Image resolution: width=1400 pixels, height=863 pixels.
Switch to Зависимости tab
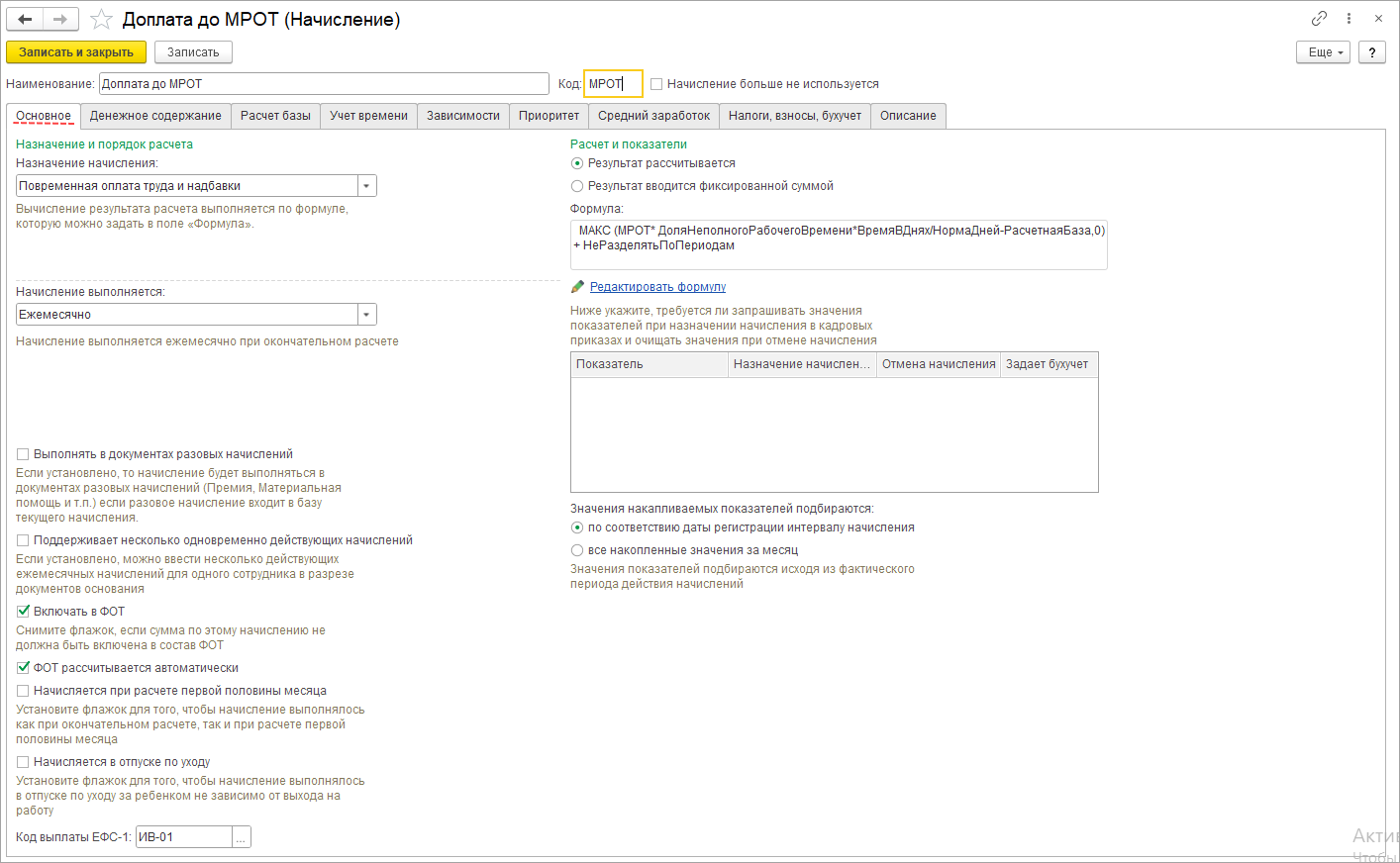pyautogui.click(x=463, y=116)
